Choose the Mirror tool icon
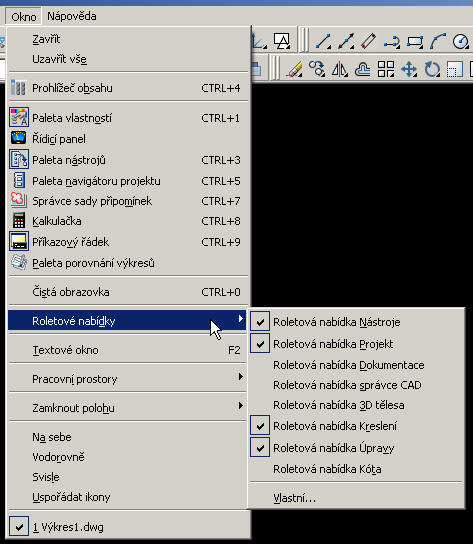This screenshot has height=544, width=473. (x=340, y=69)
